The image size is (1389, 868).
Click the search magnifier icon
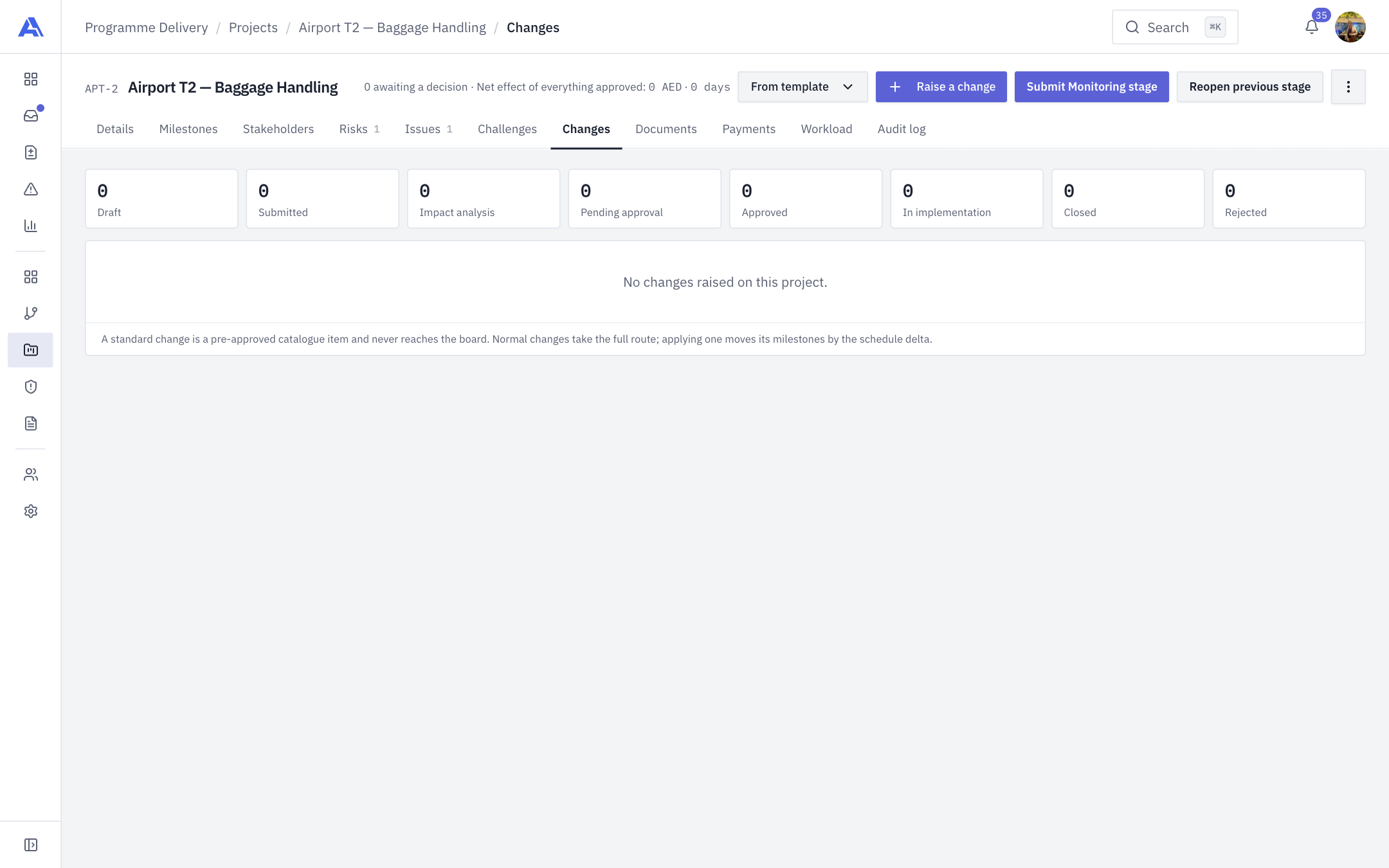click(x=1132, y=27)
